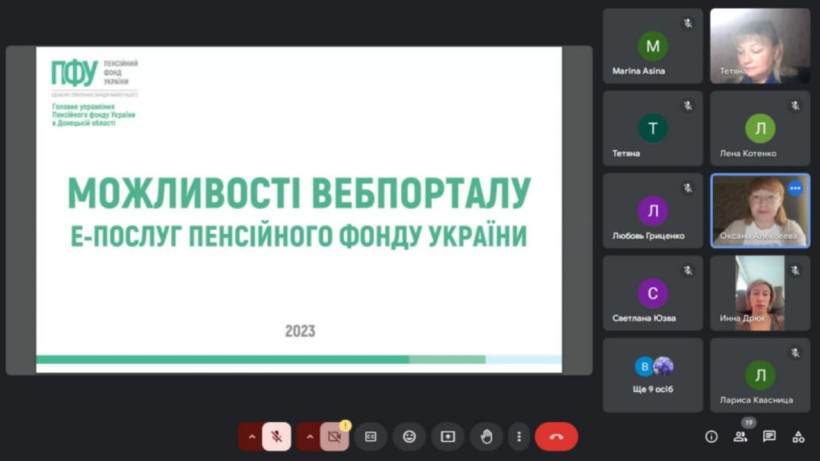Image resolution: width=820 pixels, height=461 pixels.
Task: Select Оксана Алексеева video tile
Action: [760, 211]
